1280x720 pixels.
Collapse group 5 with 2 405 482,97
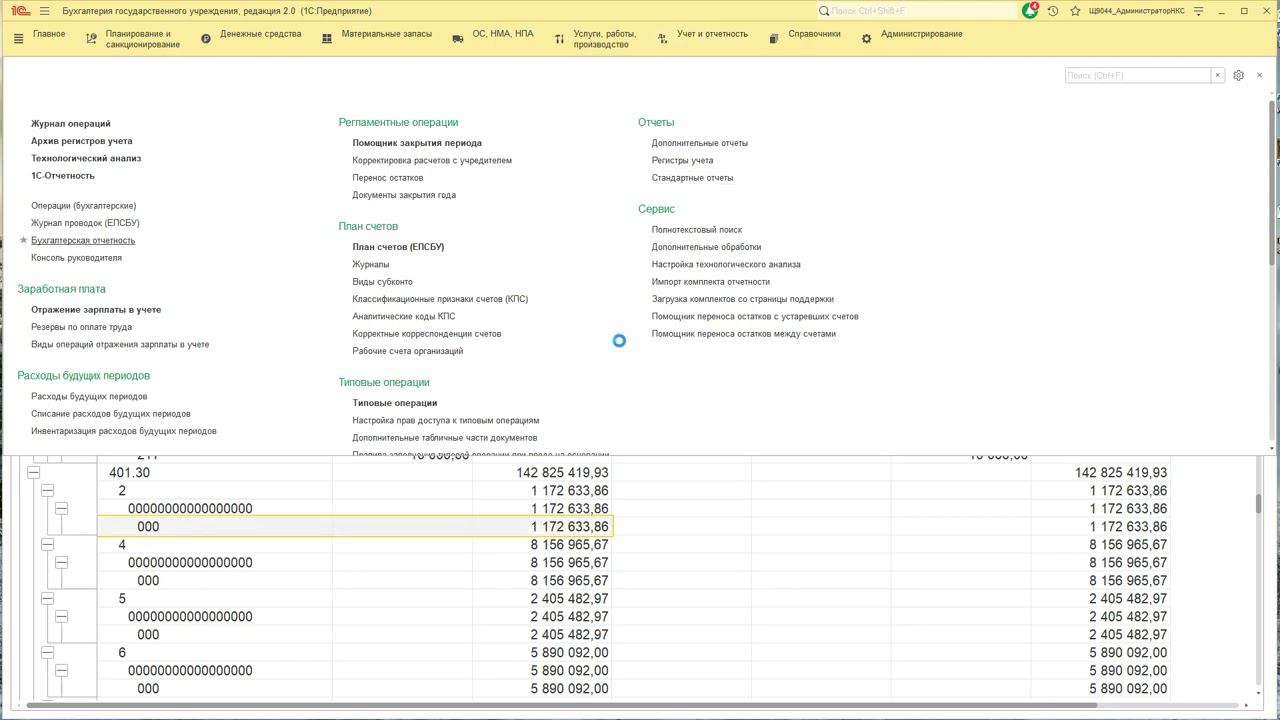click(47, 599)
